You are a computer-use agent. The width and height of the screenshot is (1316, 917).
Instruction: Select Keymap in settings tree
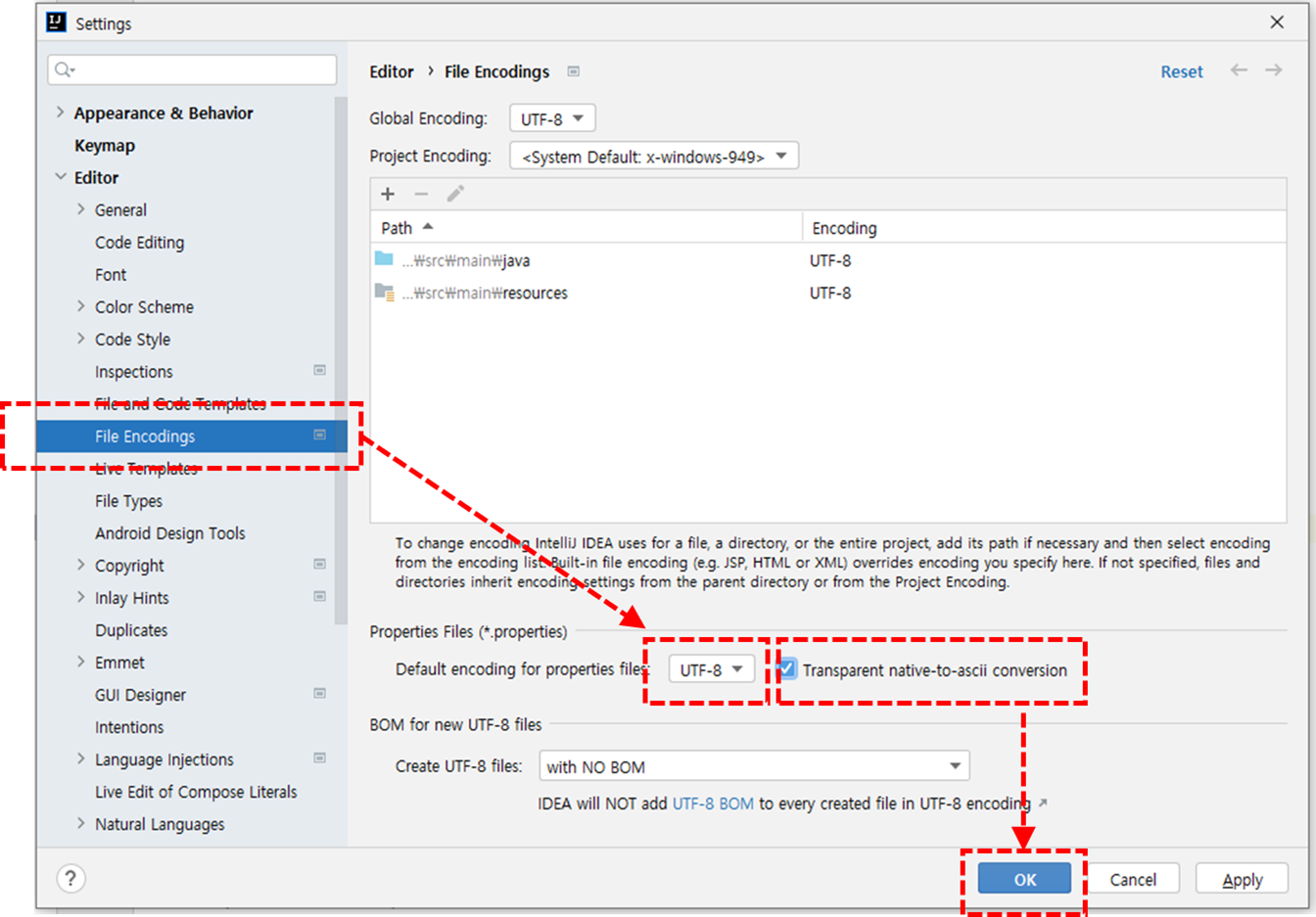click(x=105, y=145)
